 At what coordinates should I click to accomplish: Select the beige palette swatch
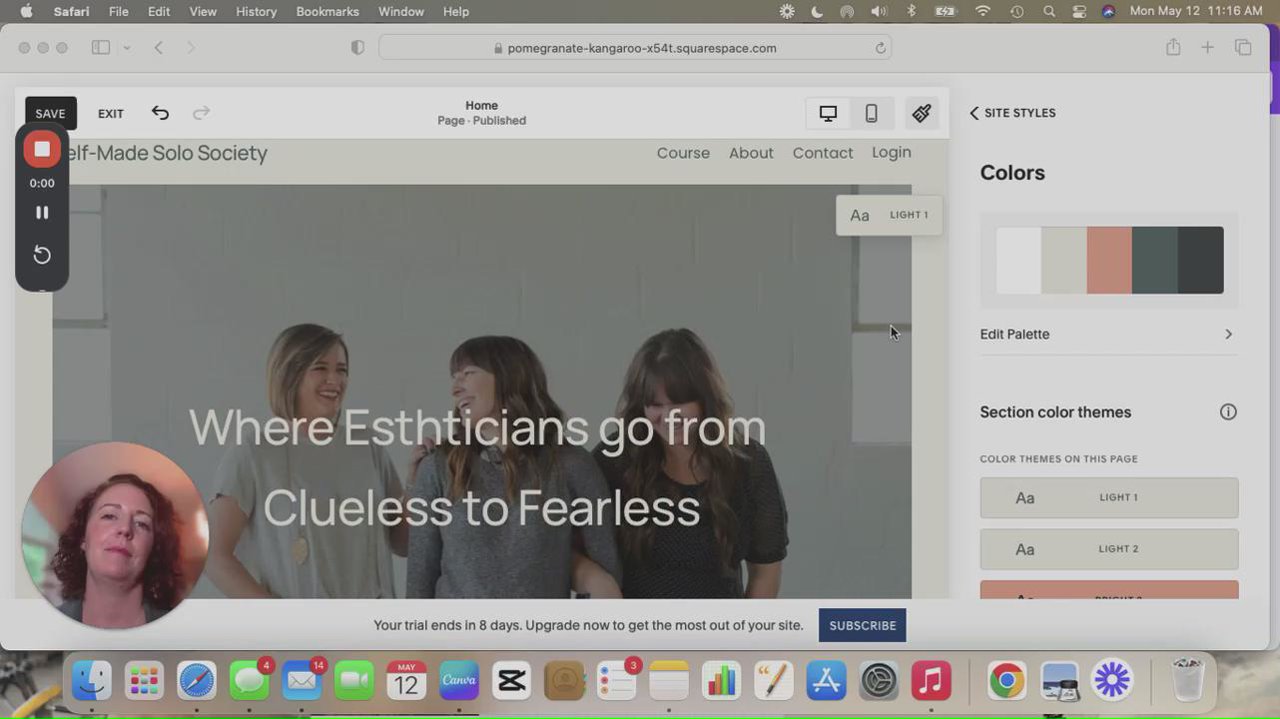(x=1064, y=260)
